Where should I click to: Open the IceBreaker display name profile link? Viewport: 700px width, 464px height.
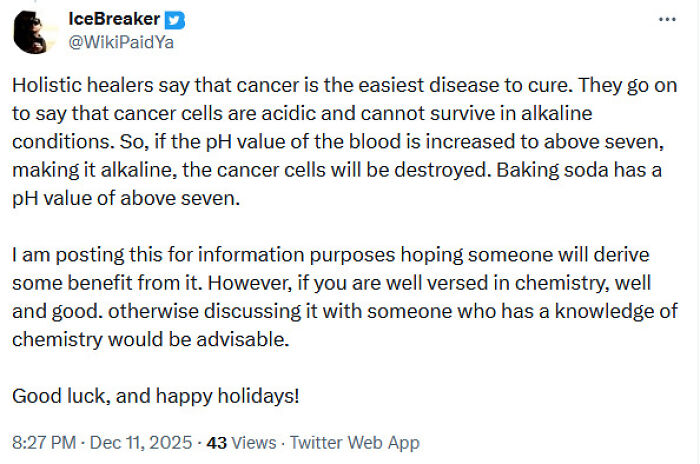pyautogui.click(x=114, y=19)
